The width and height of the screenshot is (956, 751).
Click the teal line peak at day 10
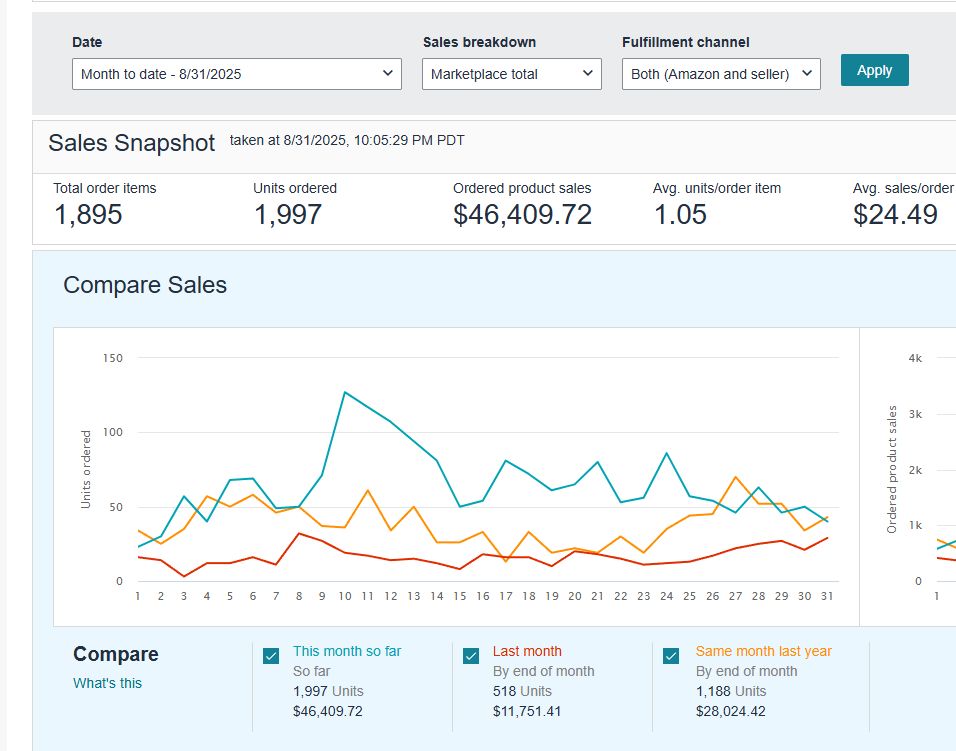tap(345, 392)
